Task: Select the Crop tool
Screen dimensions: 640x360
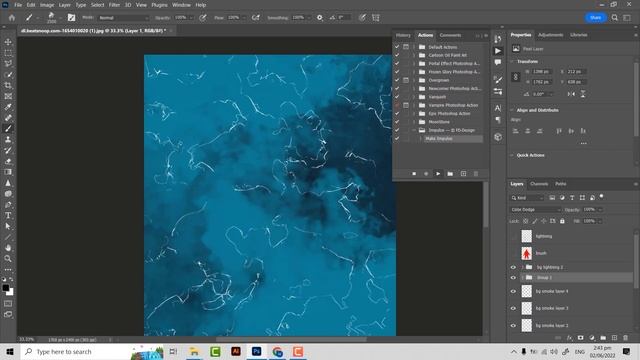Action: coord(8,85)
